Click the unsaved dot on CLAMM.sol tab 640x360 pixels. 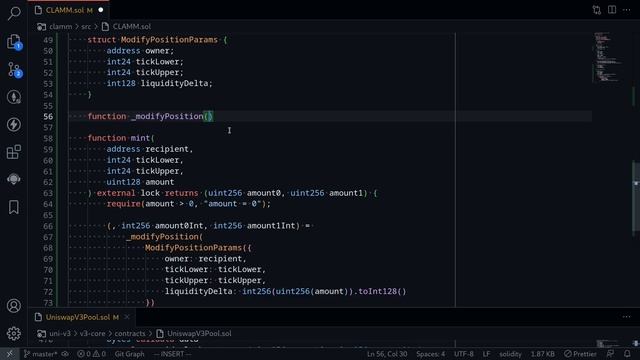pyautogui.click(x=101, y=10)
